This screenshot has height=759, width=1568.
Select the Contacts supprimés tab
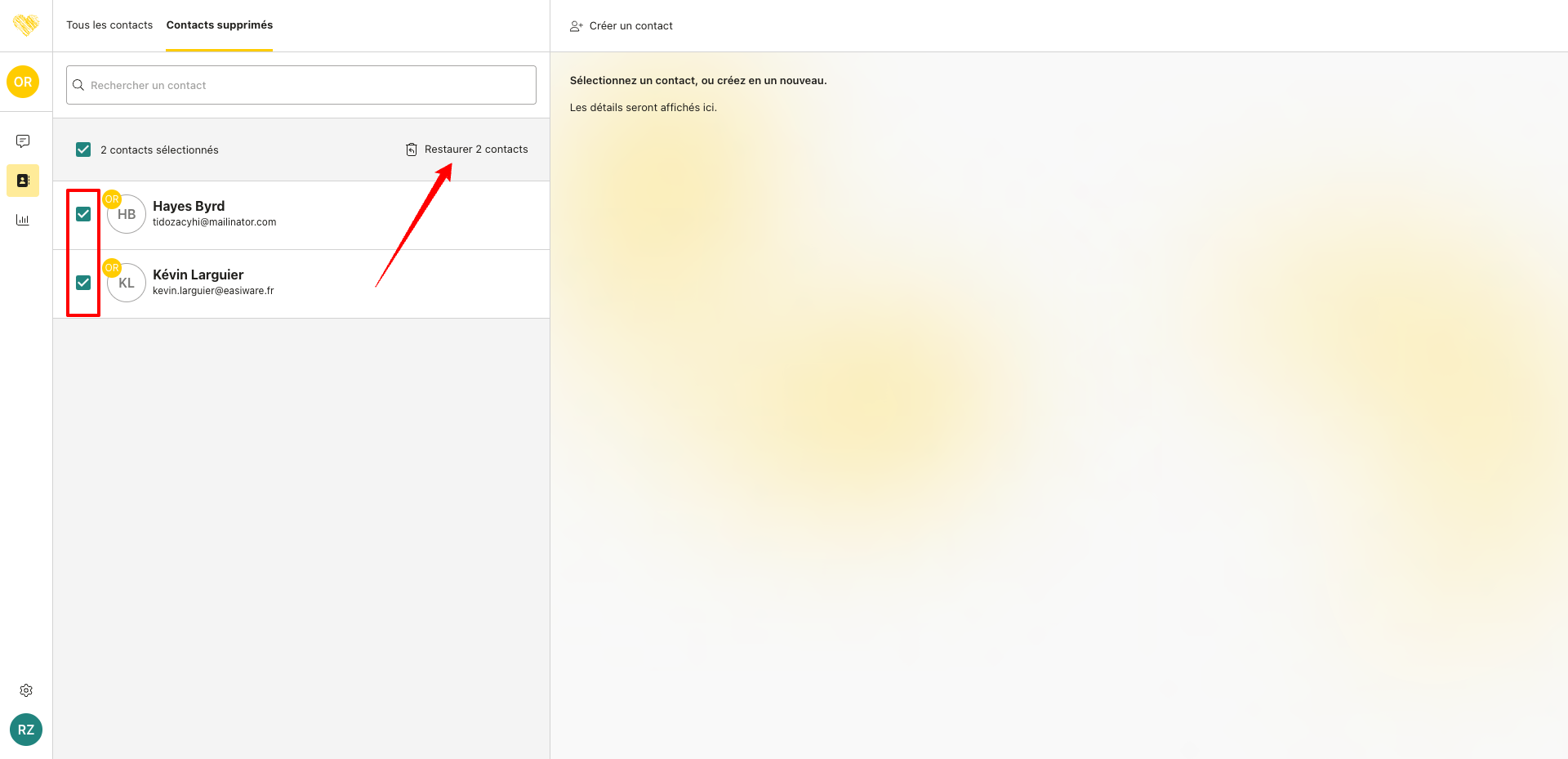coord(220,25)
